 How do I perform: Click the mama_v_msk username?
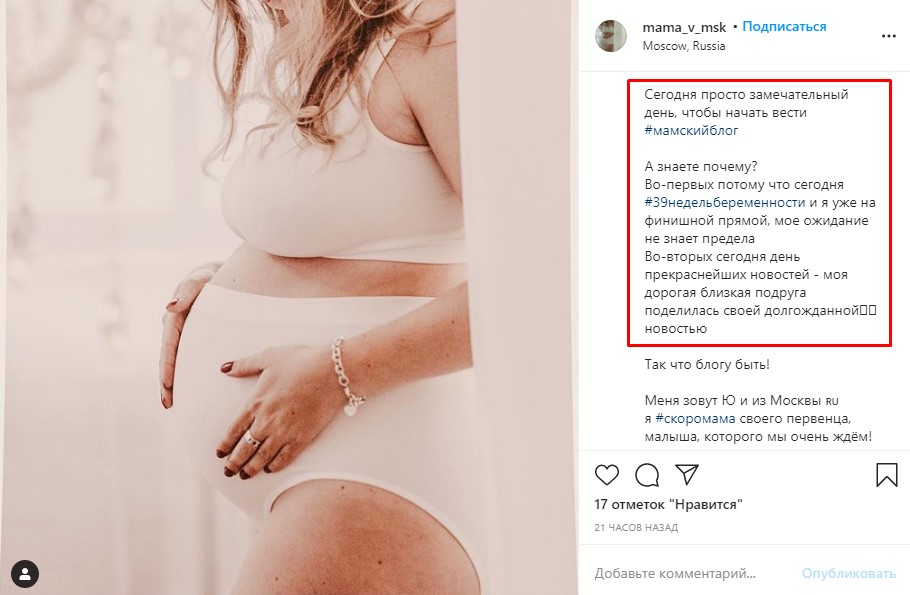tap(684, 27)
